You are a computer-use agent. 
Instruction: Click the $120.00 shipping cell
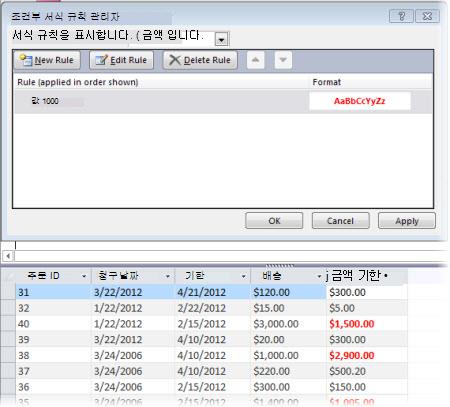point(288,292)
